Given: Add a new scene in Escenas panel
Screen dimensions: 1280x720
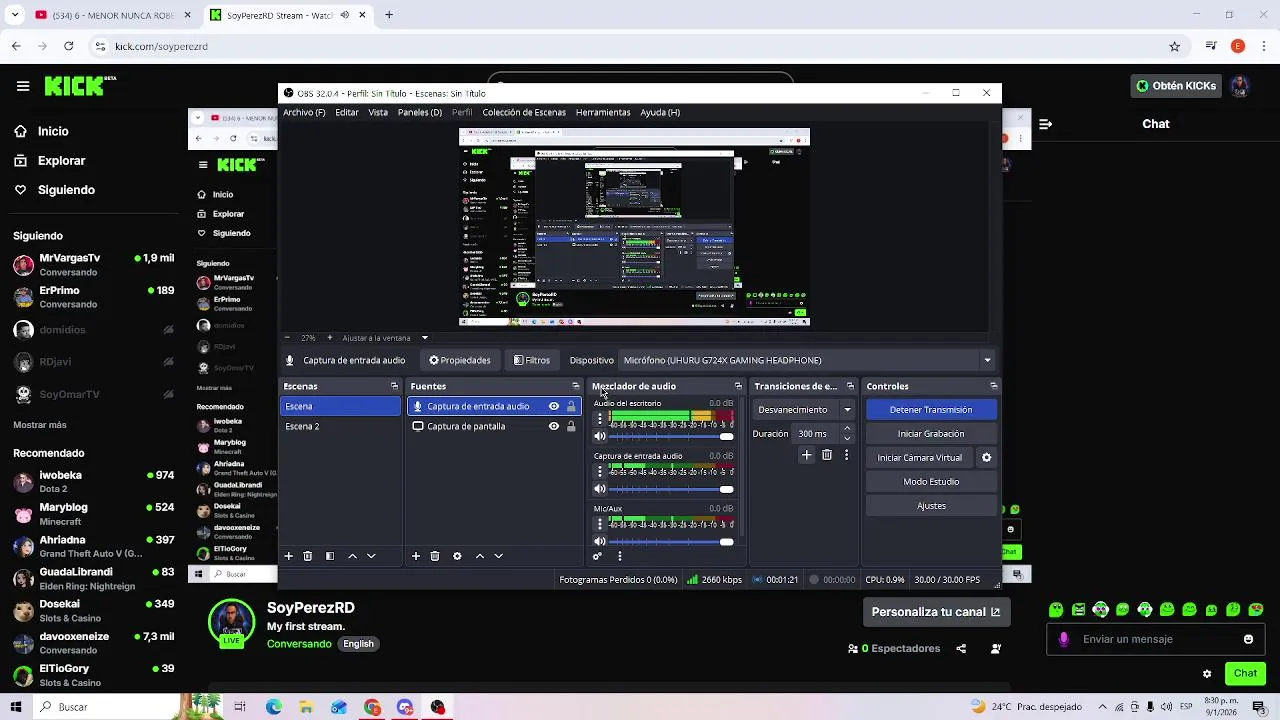Looking at the screenshot, I should pos(288,556).
